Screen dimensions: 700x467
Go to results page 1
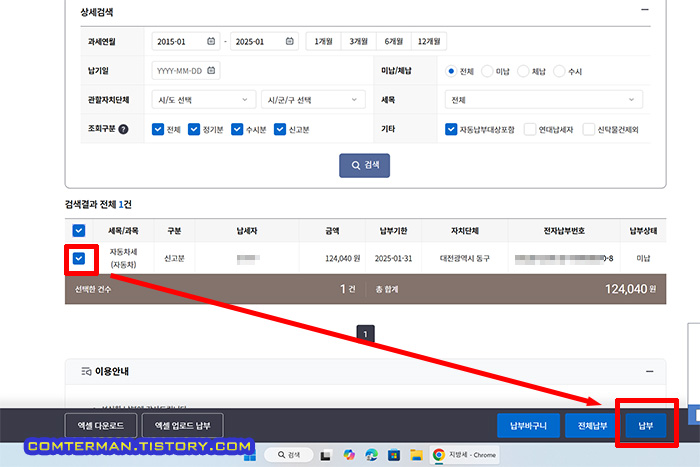coord(365,334)
